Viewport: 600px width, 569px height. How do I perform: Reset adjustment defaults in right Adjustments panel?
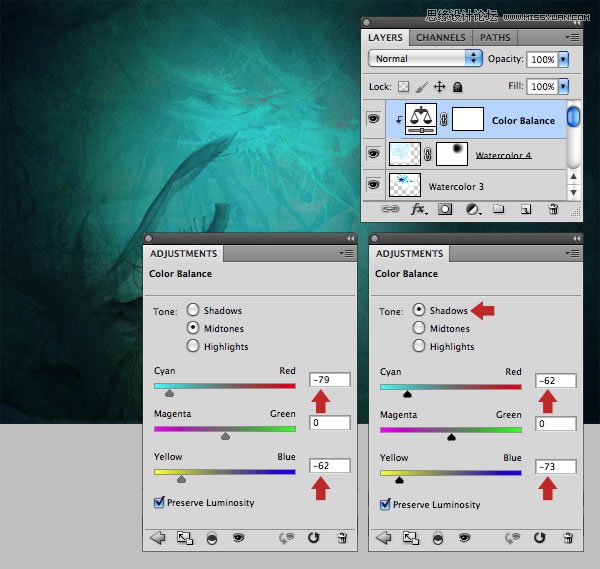[x=540, y=538]
